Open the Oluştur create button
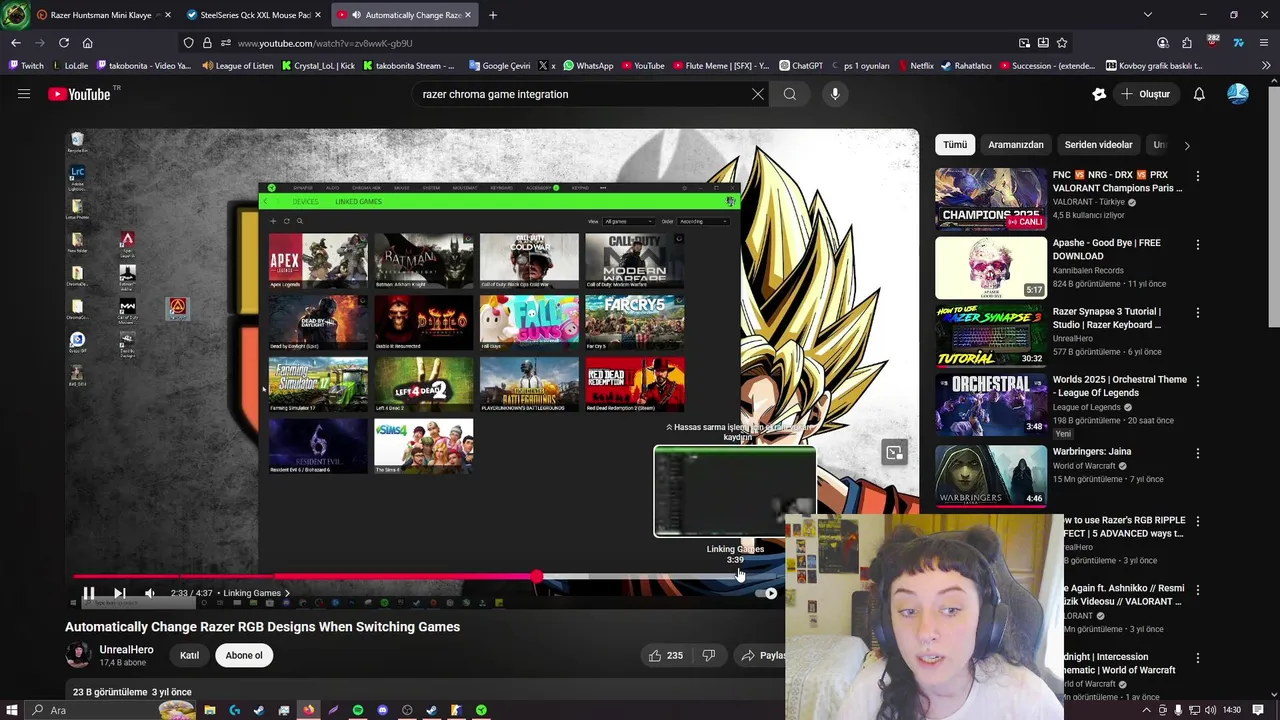Image resolution: width=1280 pixels, height=720 pixels. 1146,94
